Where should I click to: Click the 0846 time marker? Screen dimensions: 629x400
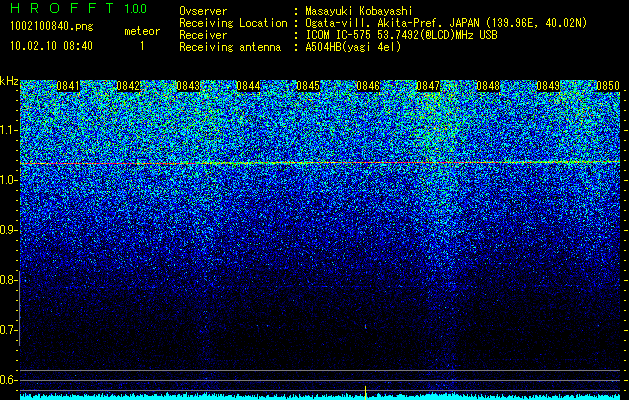[x=368, y=86]
